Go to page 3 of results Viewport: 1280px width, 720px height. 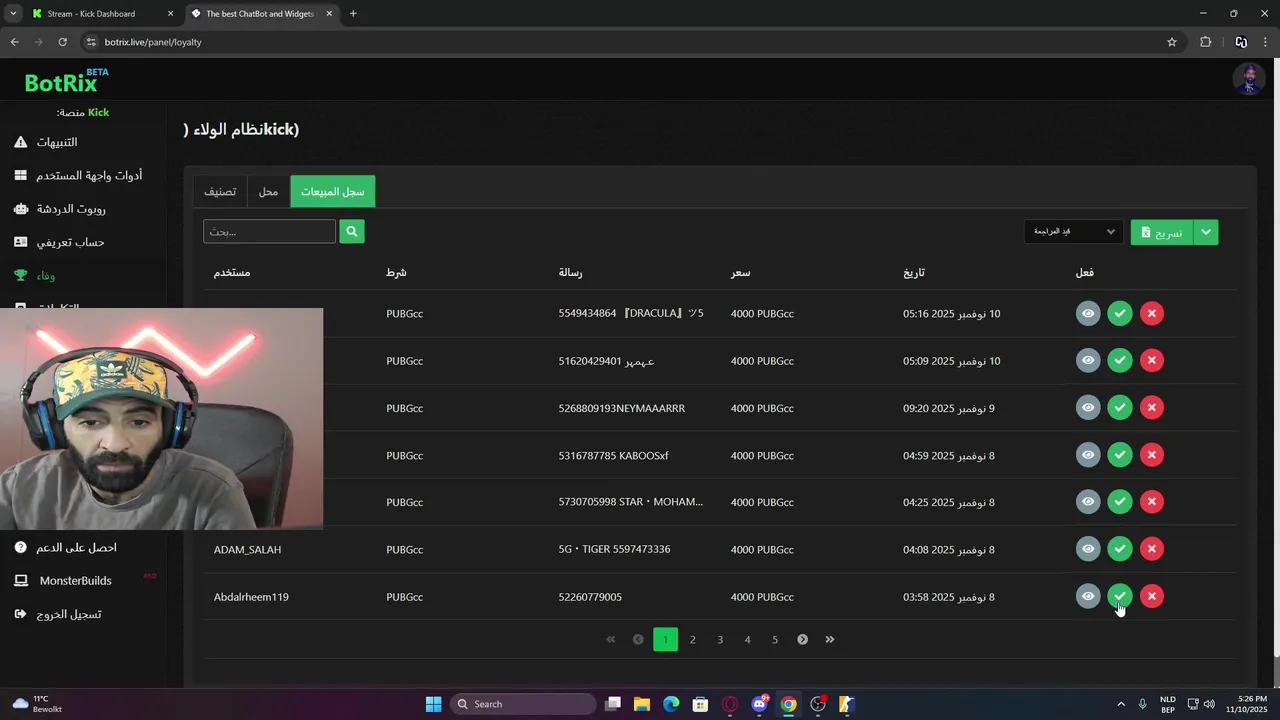[x=720, y=639]
